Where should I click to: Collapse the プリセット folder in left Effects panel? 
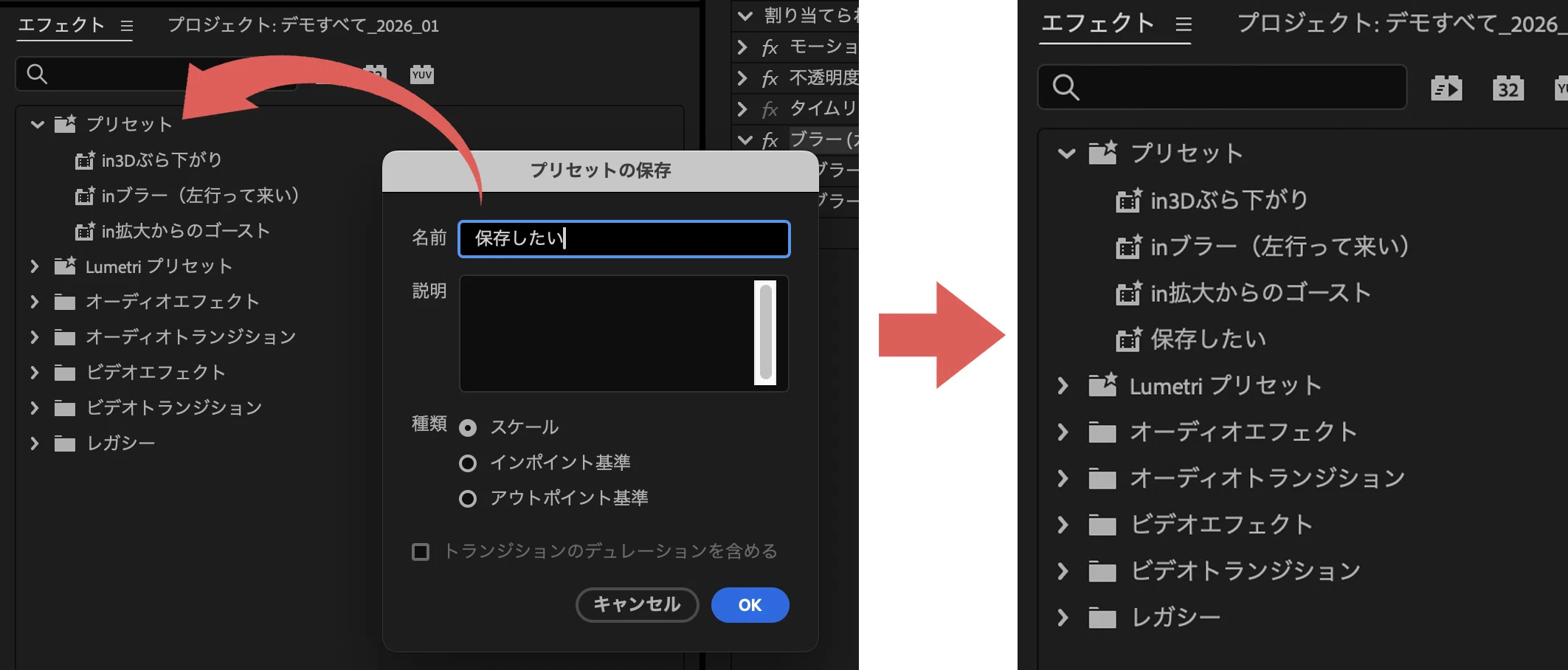(37, 124)
